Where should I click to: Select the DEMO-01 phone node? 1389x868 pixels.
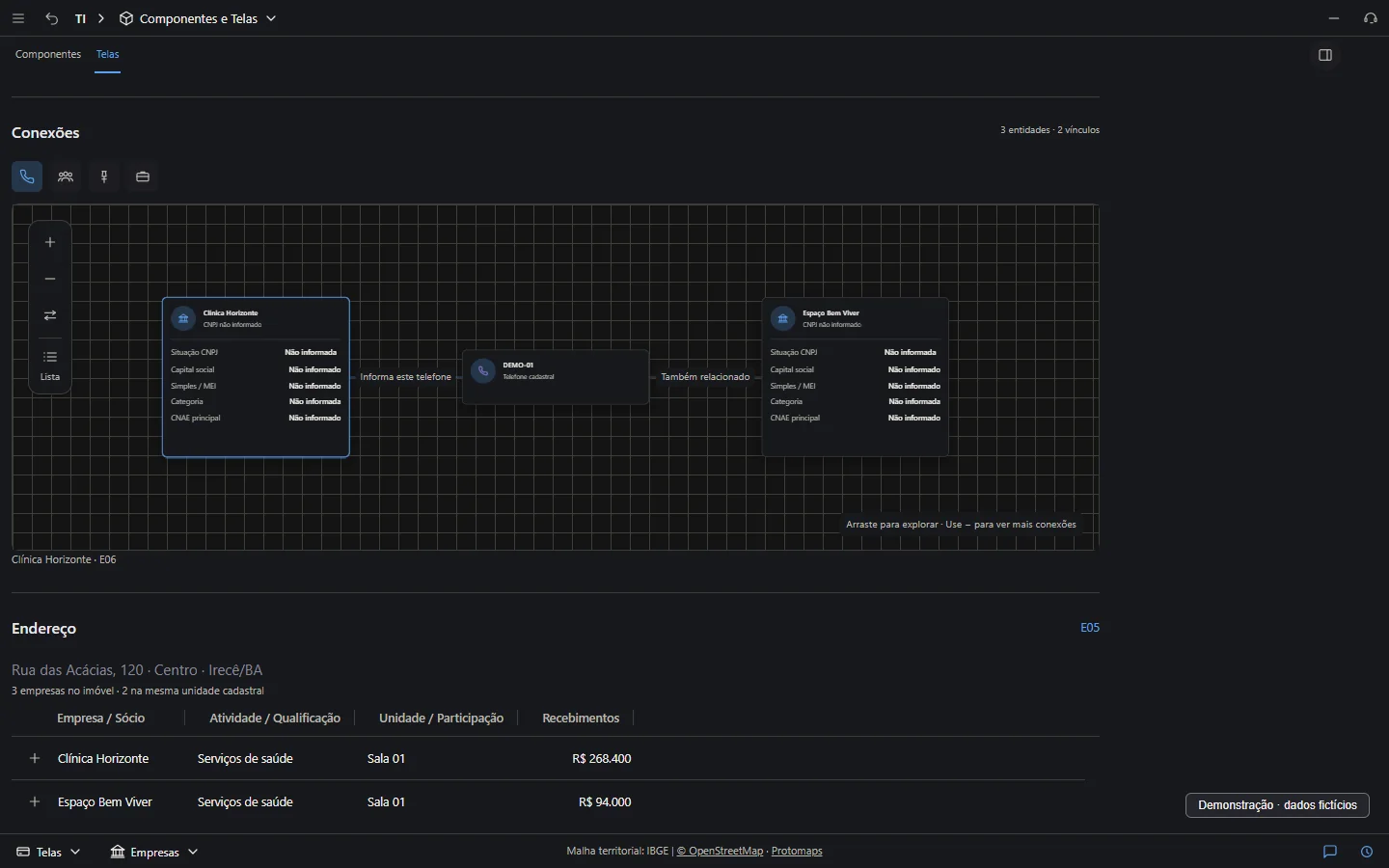click(x=556, y=377)
